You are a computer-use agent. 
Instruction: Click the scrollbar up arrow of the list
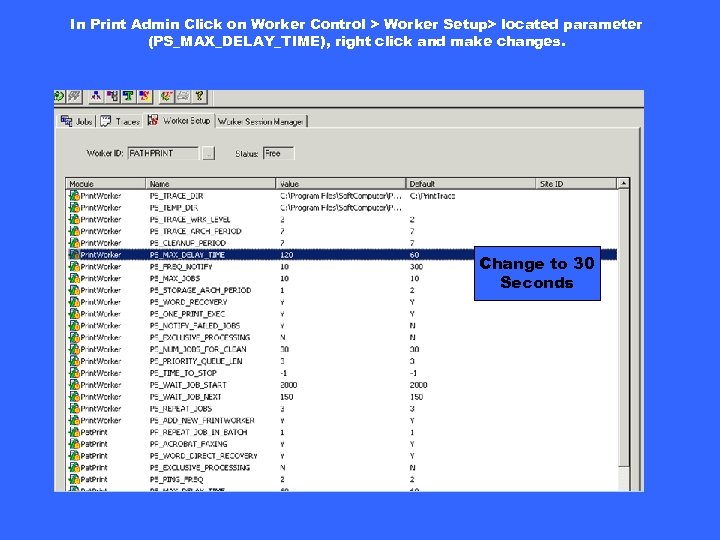point(624,184)
